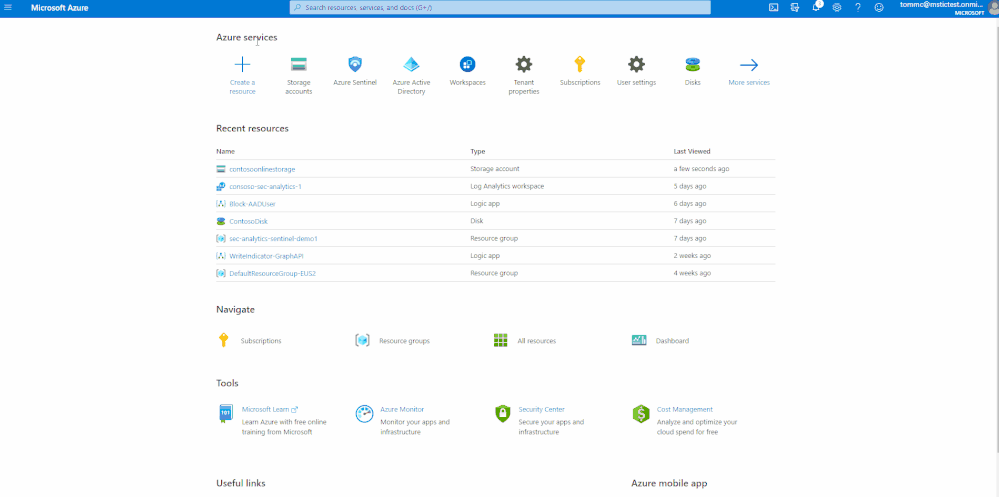Open the Directory and subscription filter icon

tap(794, 8)
